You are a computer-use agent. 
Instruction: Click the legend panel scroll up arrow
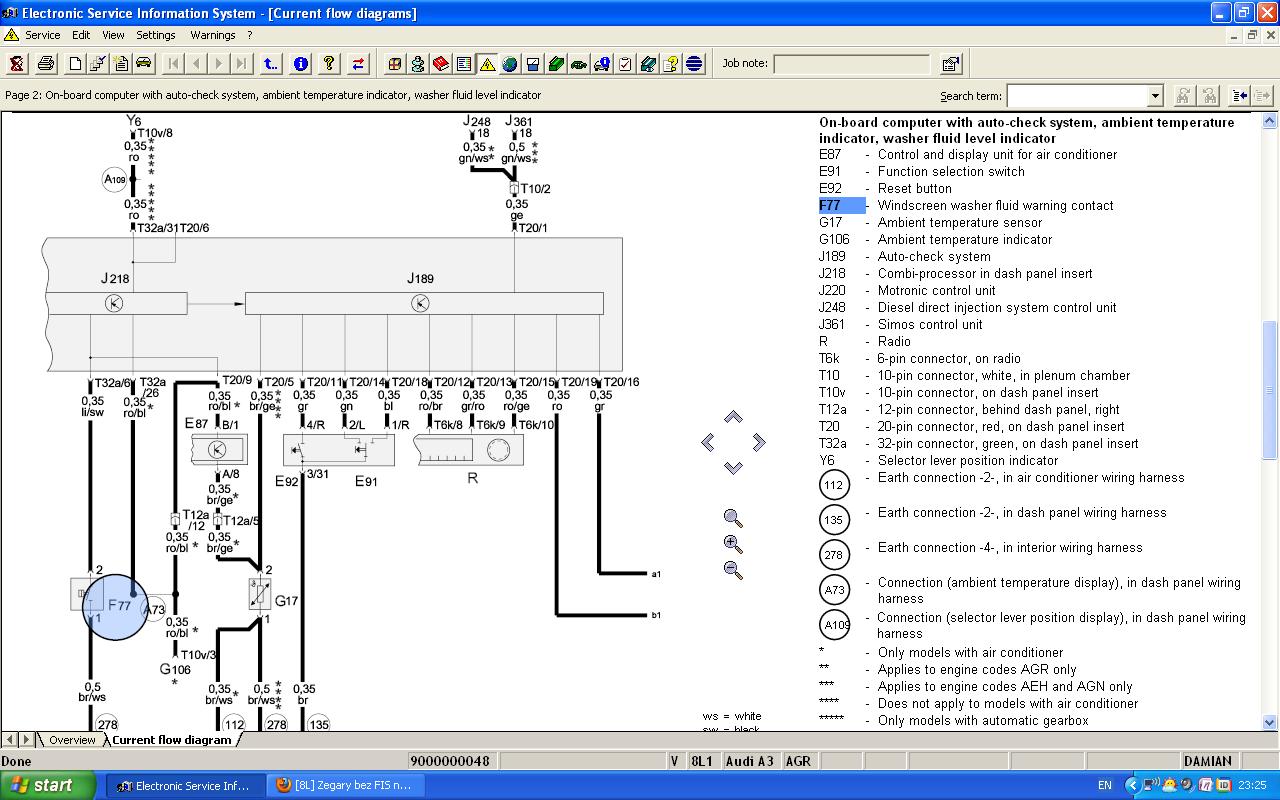pos(1270,121)
